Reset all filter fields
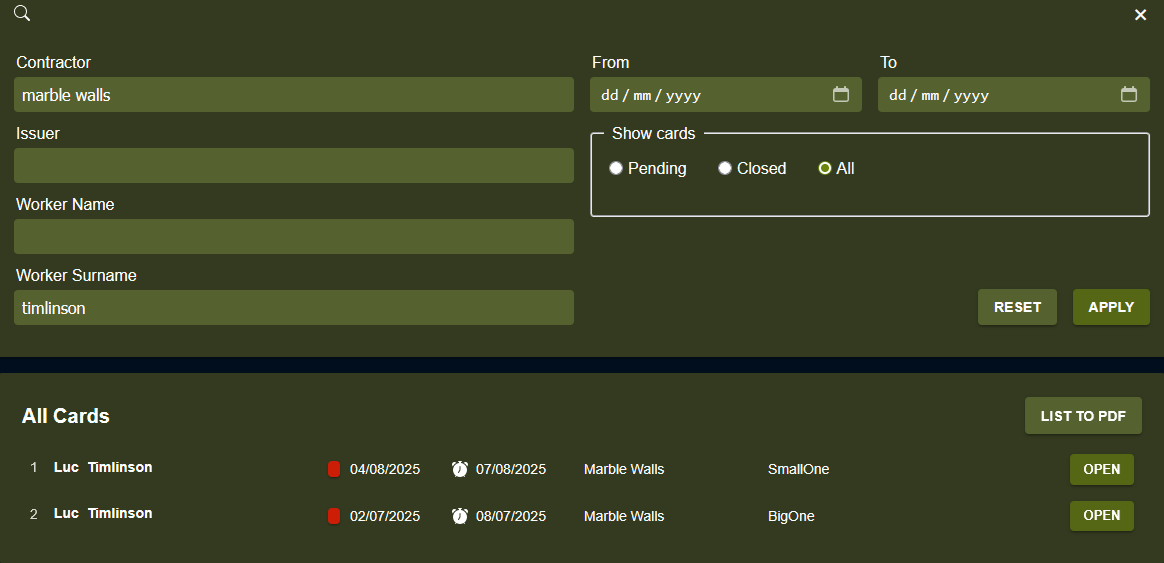Image resolution: width=1164 pixels, height=563 pixels. pyautogui.click(x=1017, y=307)
